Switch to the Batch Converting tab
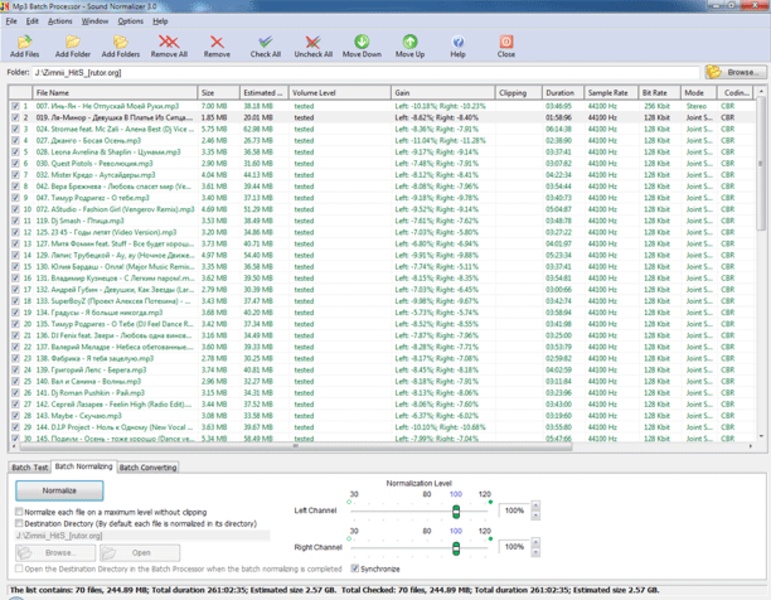 pos(147,467)
